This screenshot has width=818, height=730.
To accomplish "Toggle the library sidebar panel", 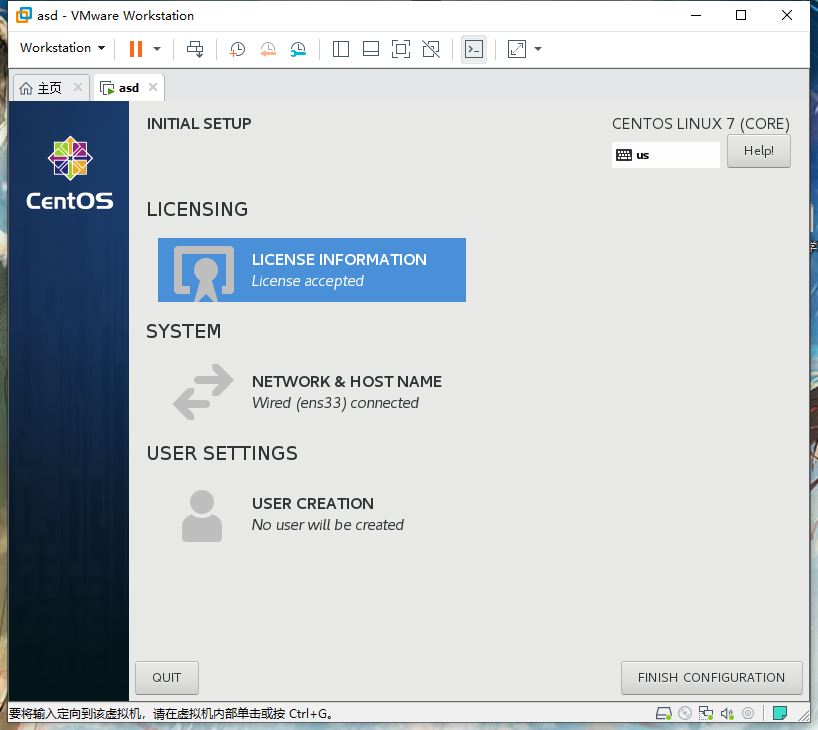I will tap(341, 49).
